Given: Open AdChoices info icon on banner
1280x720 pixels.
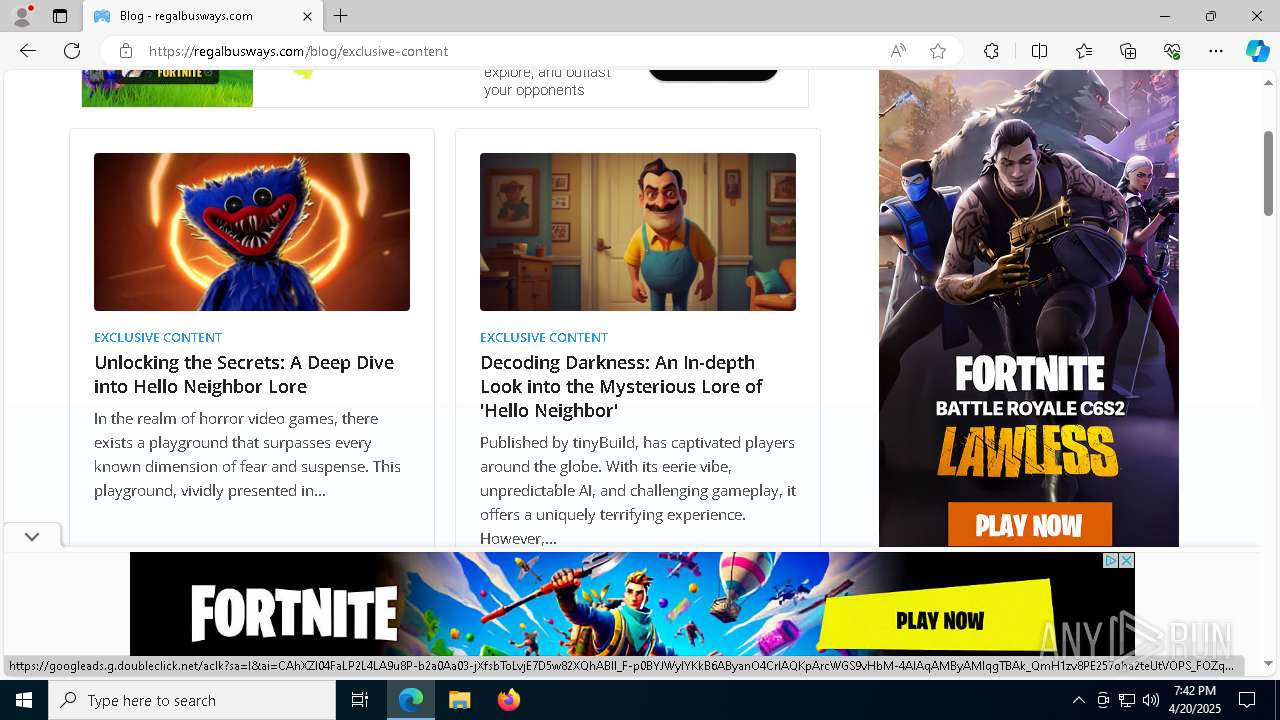Looking at the screenshot, I should click(x=1110, y=561).
